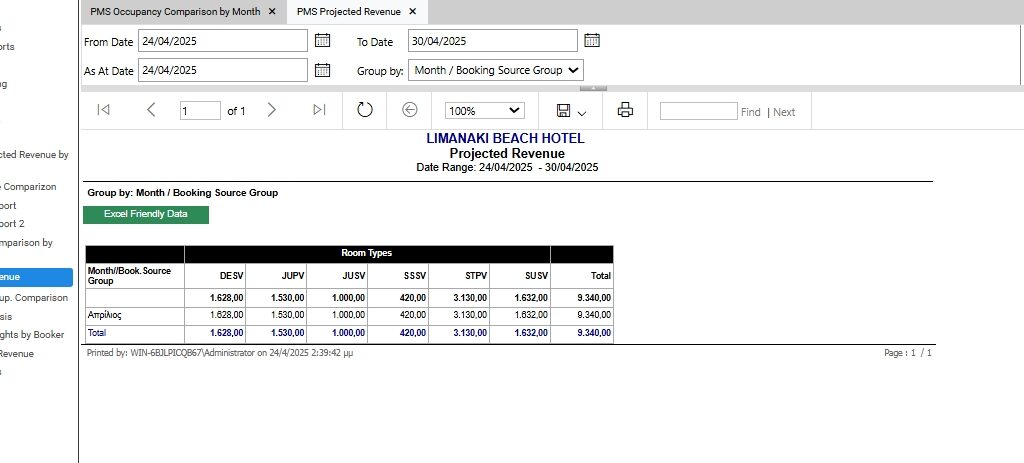Click the STPV column header
The width and height of the screenshot is (1024, 463).
(459, 276)
